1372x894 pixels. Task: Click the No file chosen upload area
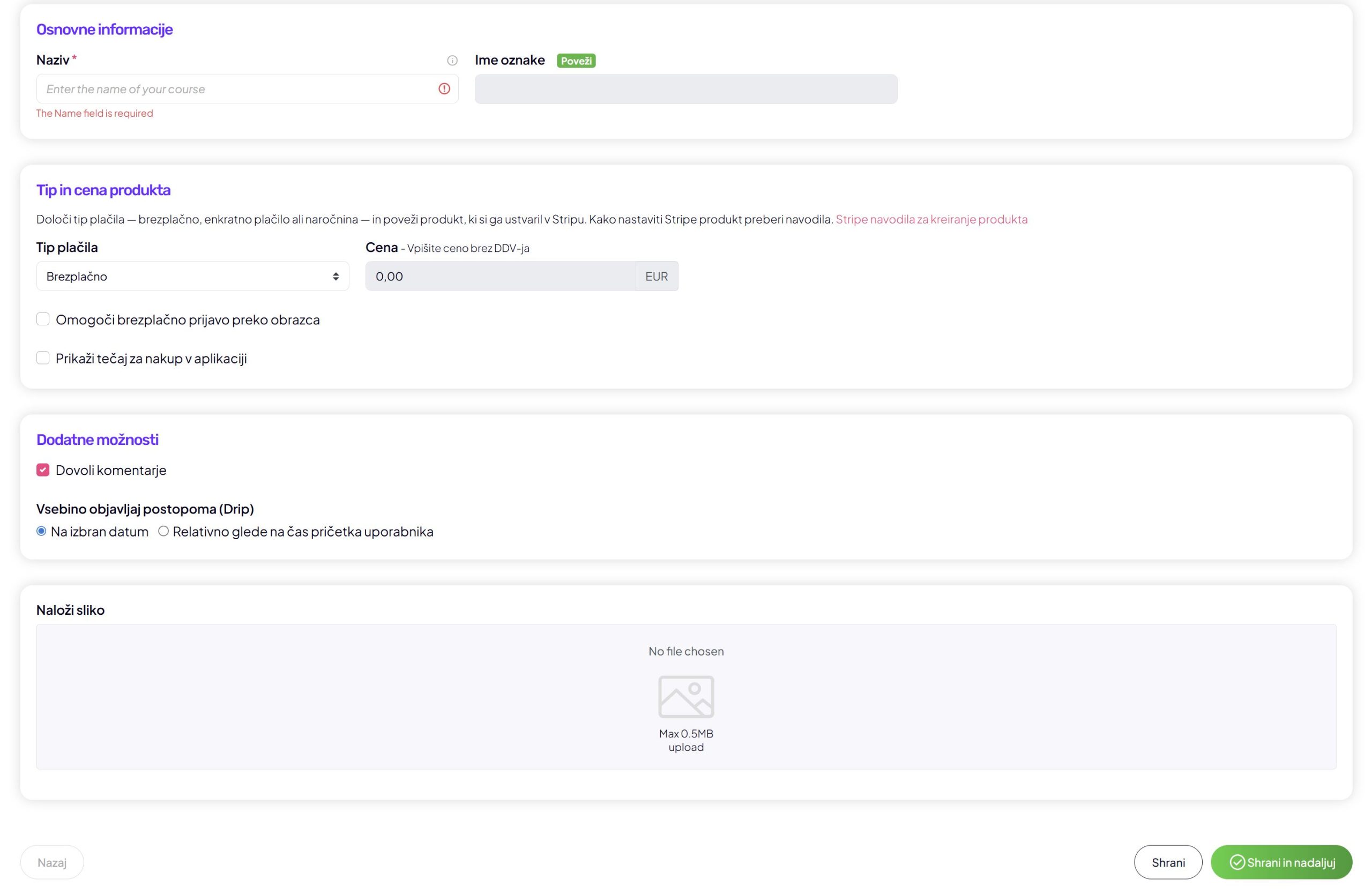[685, 651]
